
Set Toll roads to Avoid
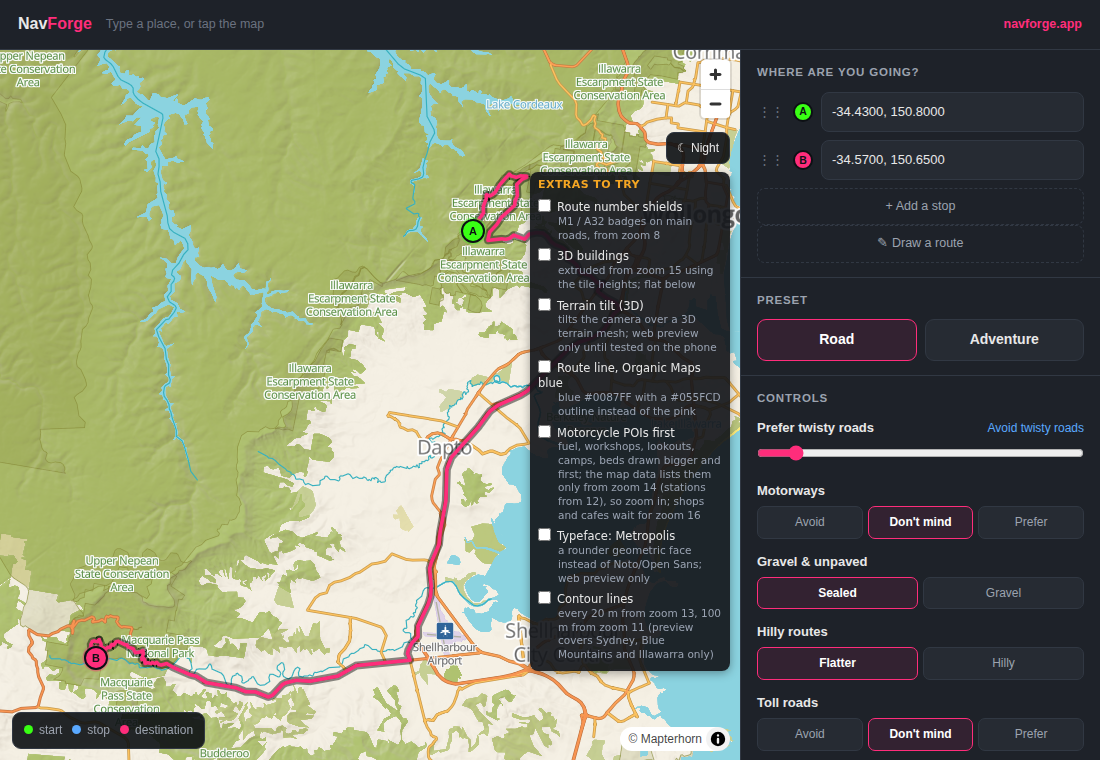[x=810, y=734]
